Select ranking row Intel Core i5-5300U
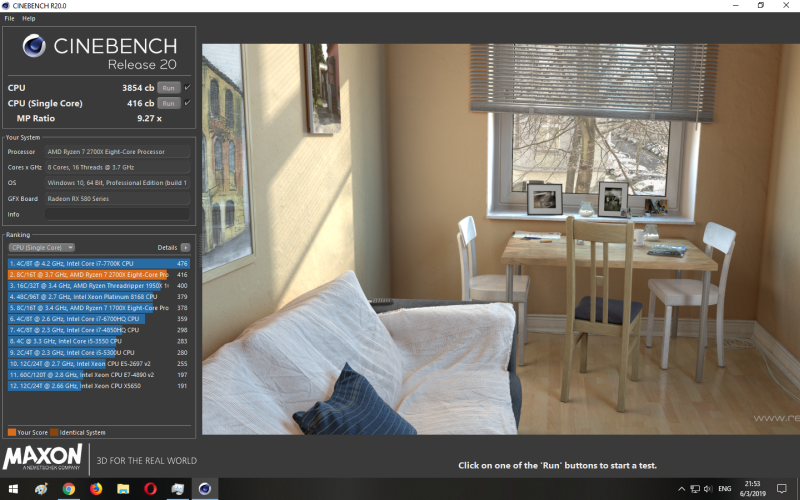 pyautogui.click(x=99, y=353)
